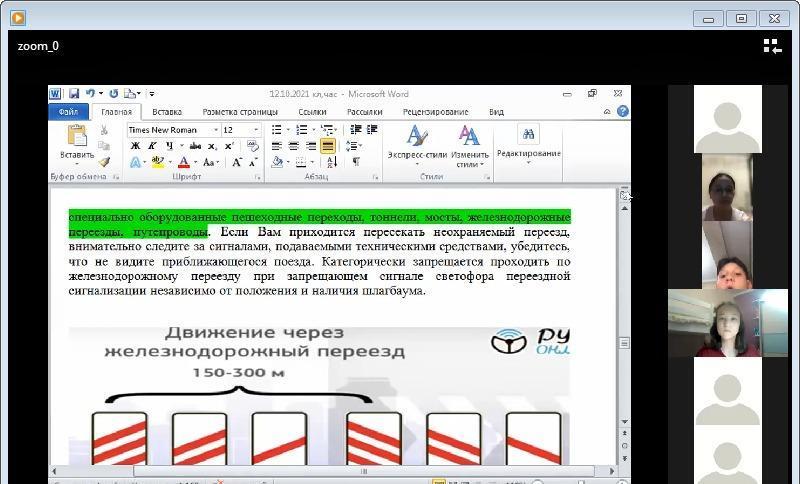Click the Save icon in quick access toolbar
Viewport: 800px width, 484px height.
(73, 94)
